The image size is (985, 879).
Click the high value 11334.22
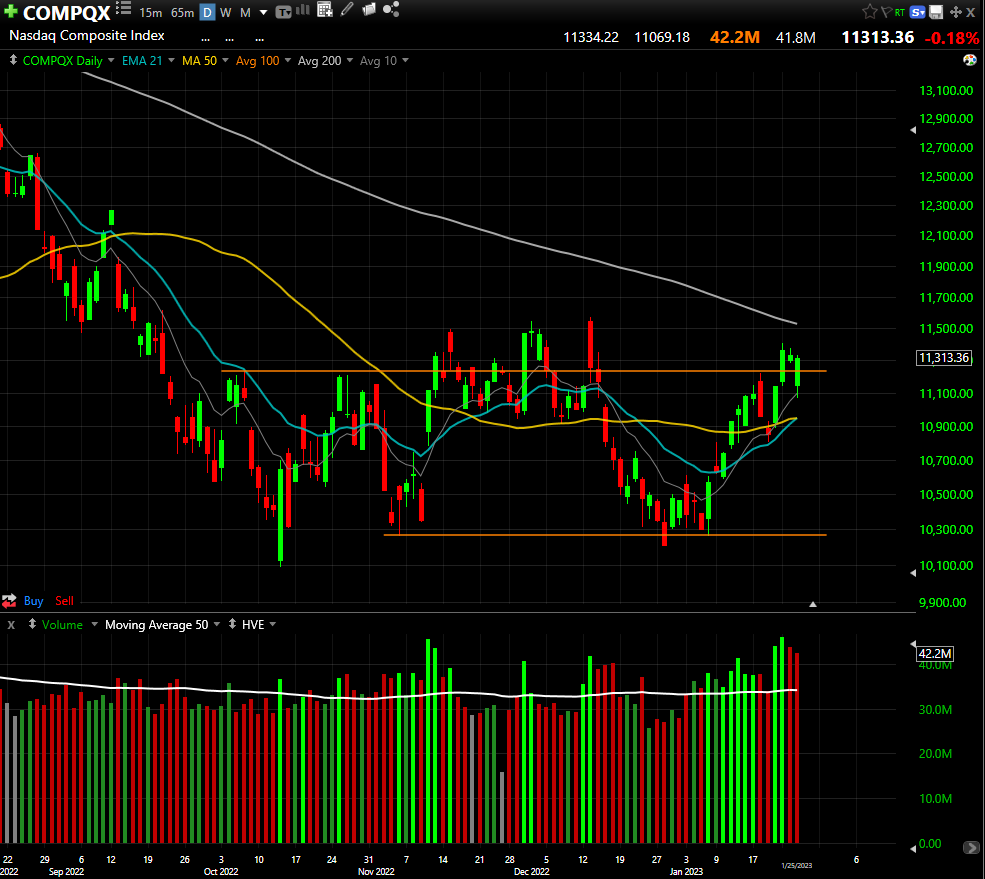click(x=590, y=37)
